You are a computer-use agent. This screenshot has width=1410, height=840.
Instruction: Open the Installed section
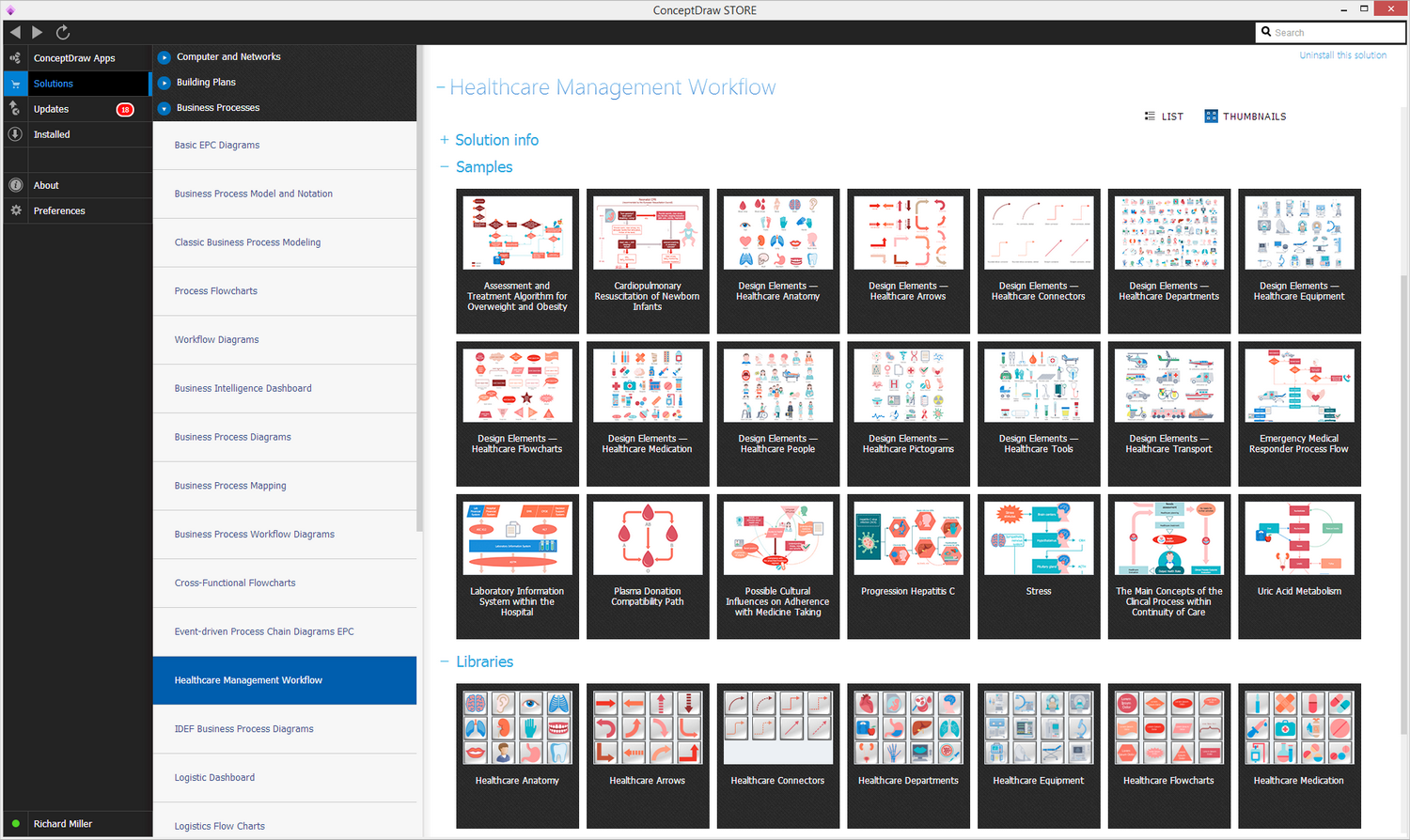coord(52,134)
